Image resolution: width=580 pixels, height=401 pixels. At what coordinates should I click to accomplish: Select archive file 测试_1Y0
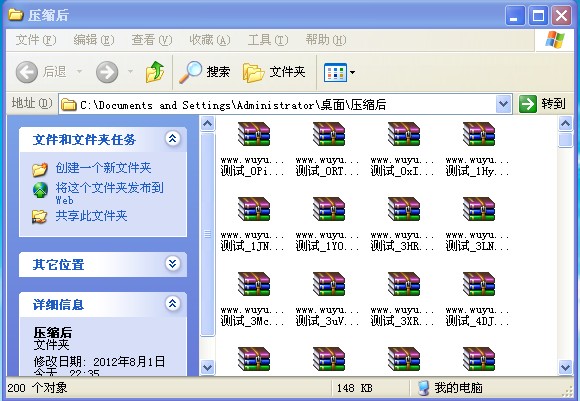click(x=328, y=224)
